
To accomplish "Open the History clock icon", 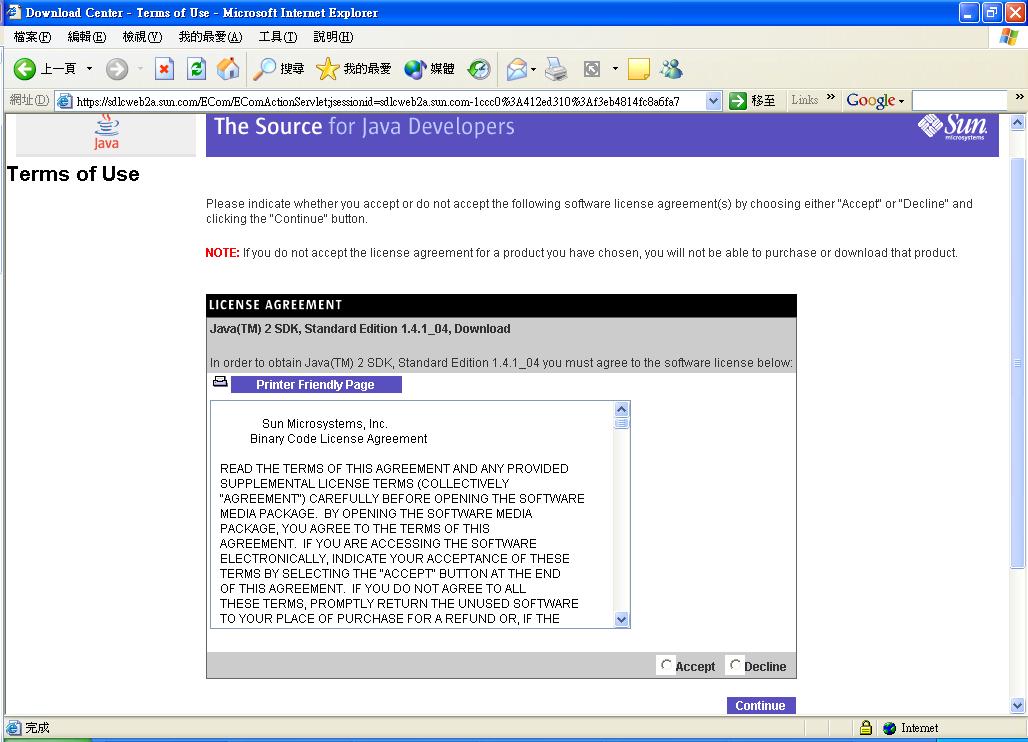I will click(479, 69).
